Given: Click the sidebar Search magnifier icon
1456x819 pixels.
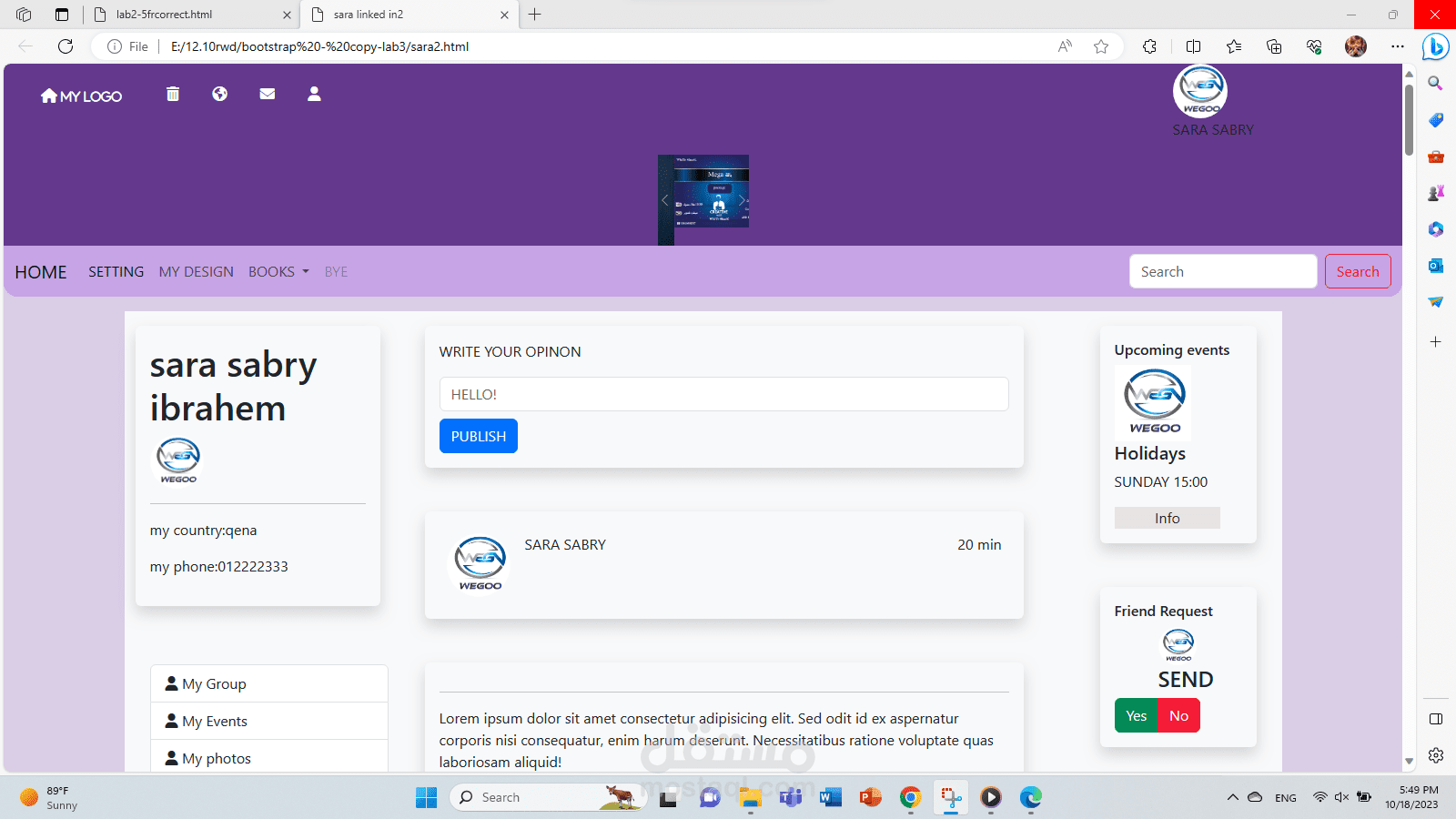Looking at the screenshot, I should click(x=1436, y=84).
